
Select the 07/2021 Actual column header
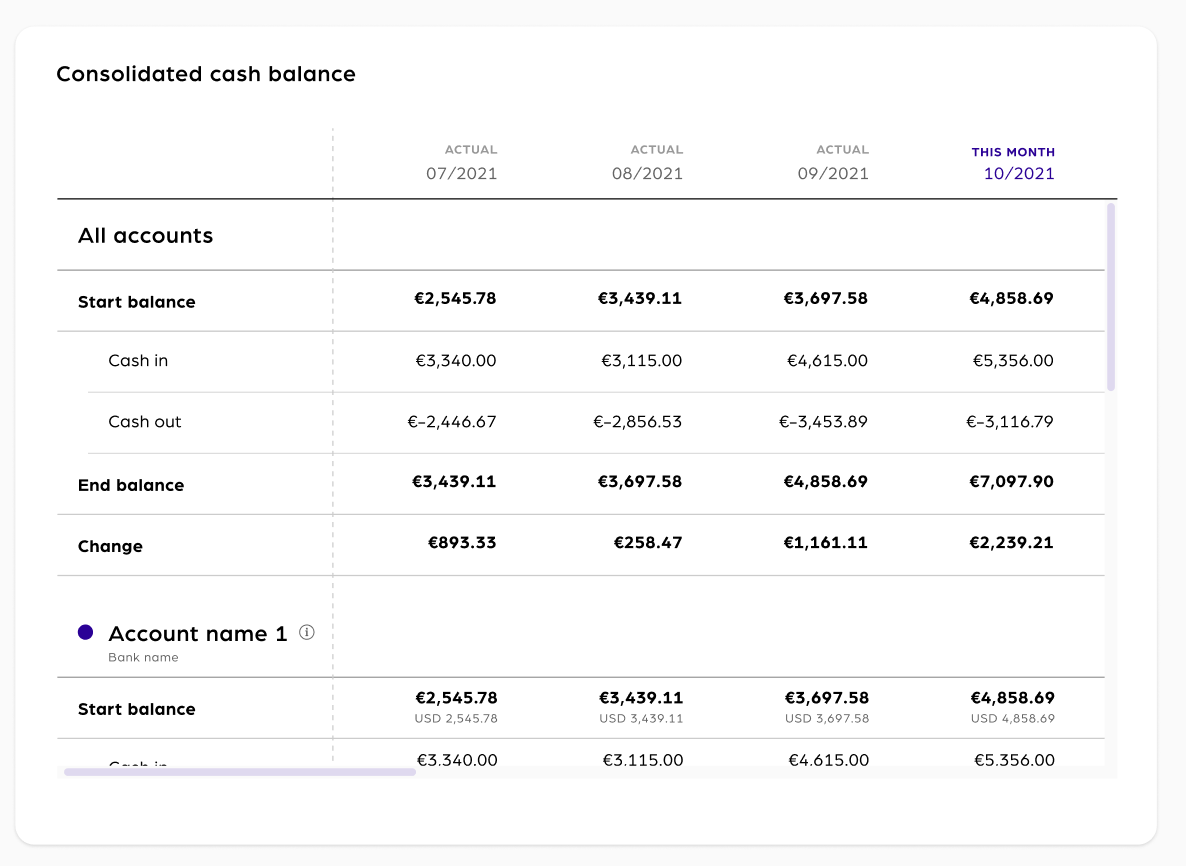pos(461,163)
